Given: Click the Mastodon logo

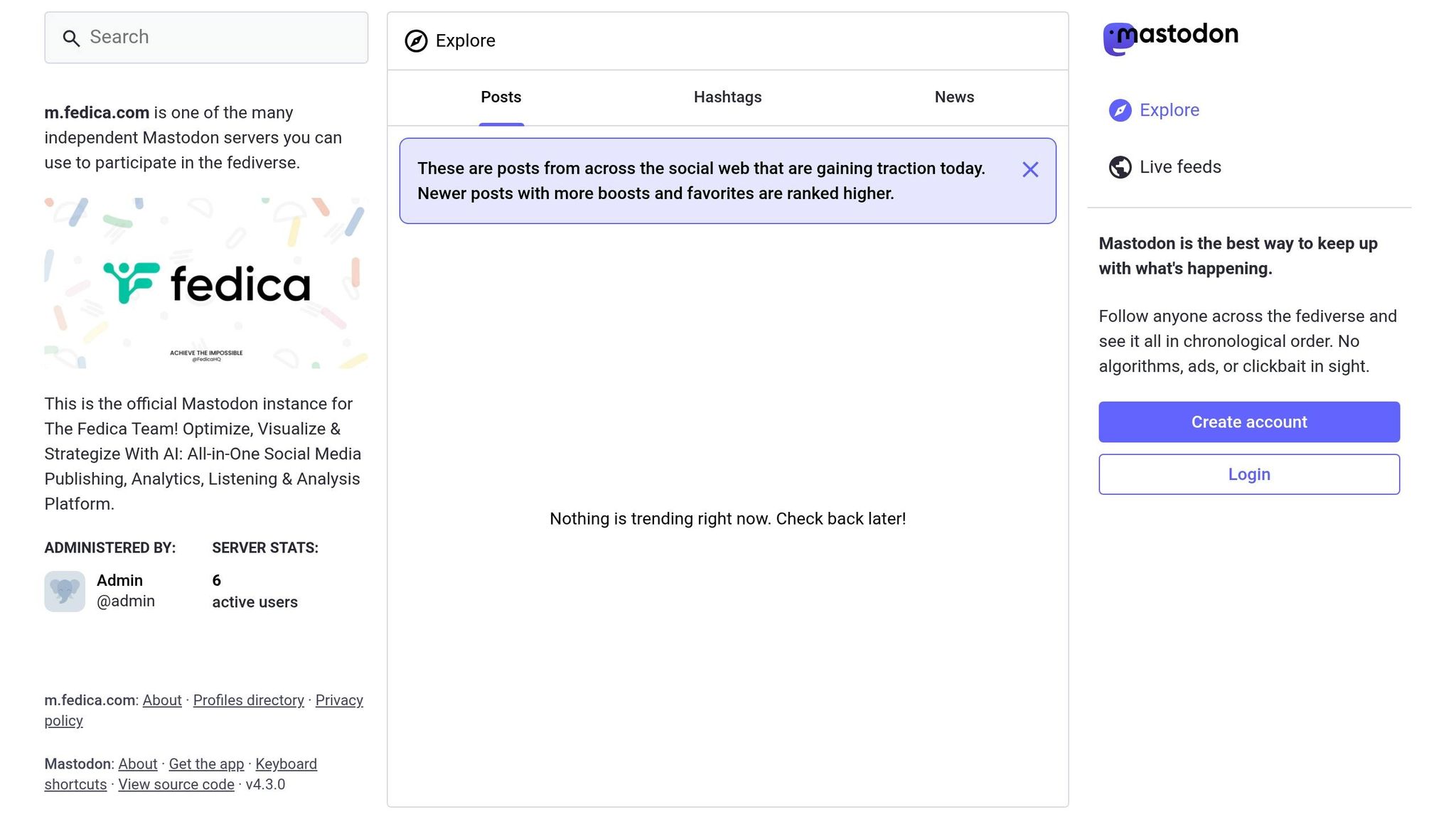Looking at the screenshot, I should (x=1170, y=36).
